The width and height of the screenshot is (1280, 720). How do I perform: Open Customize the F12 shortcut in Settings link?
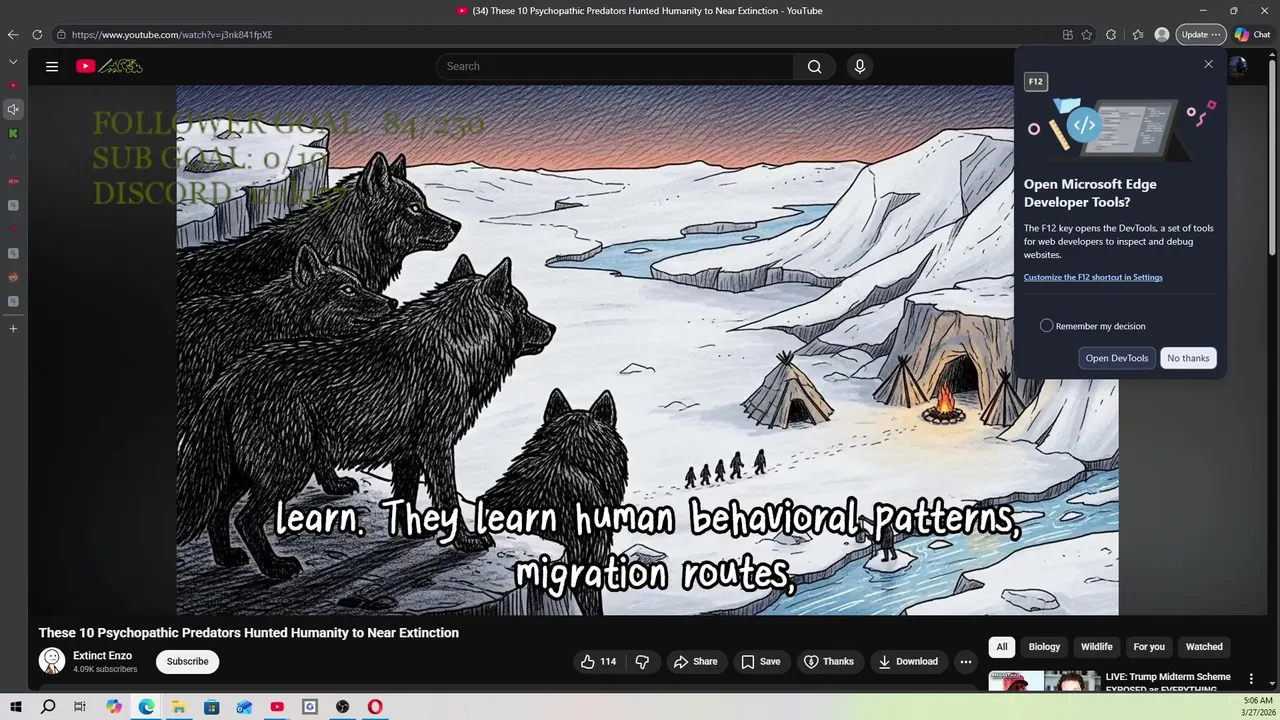pos(1093,277)
